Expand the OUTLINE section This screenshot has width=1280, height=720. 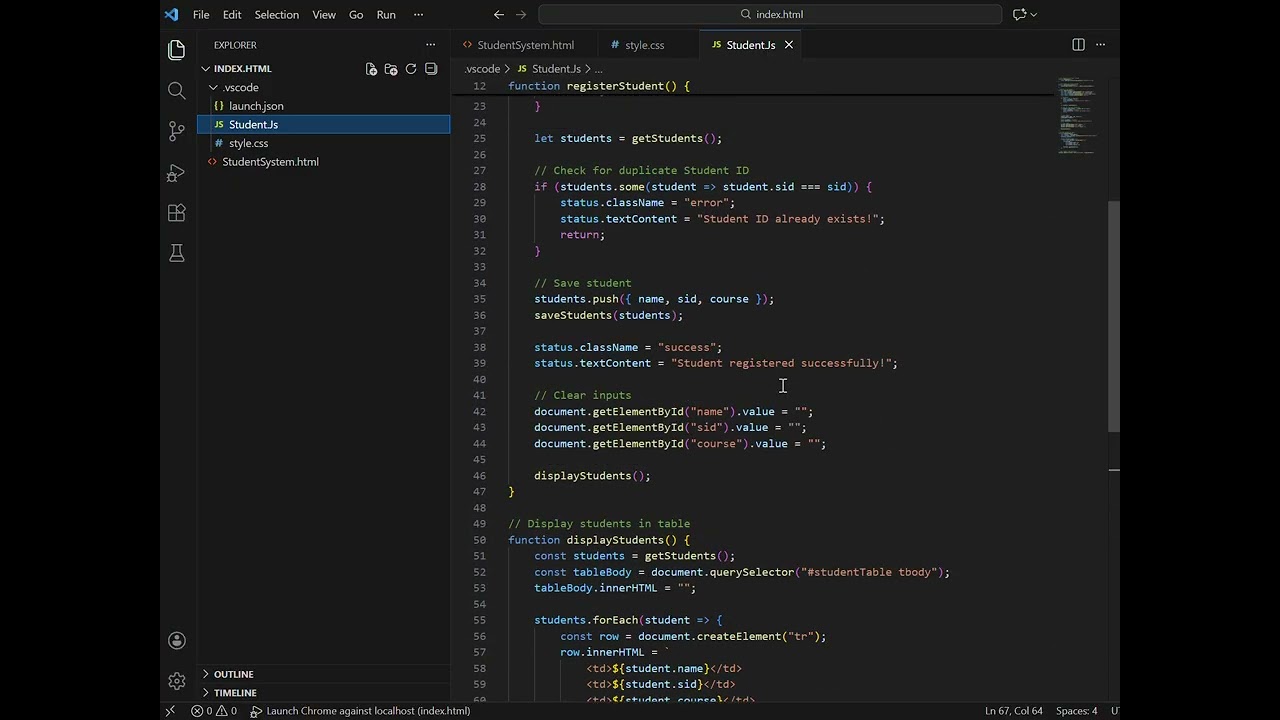[233, 674]
